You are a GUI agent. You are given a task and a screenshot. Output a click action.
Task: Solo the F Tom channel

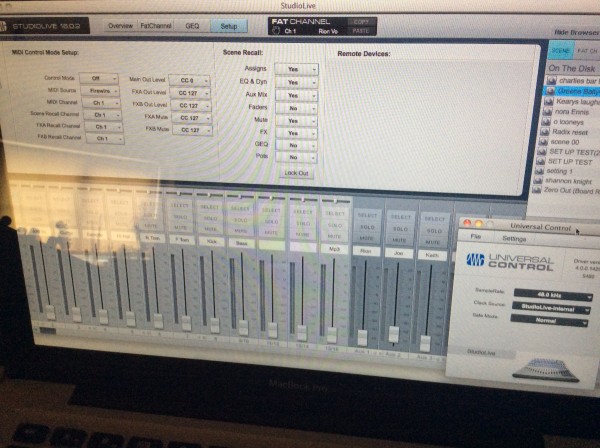179,217
